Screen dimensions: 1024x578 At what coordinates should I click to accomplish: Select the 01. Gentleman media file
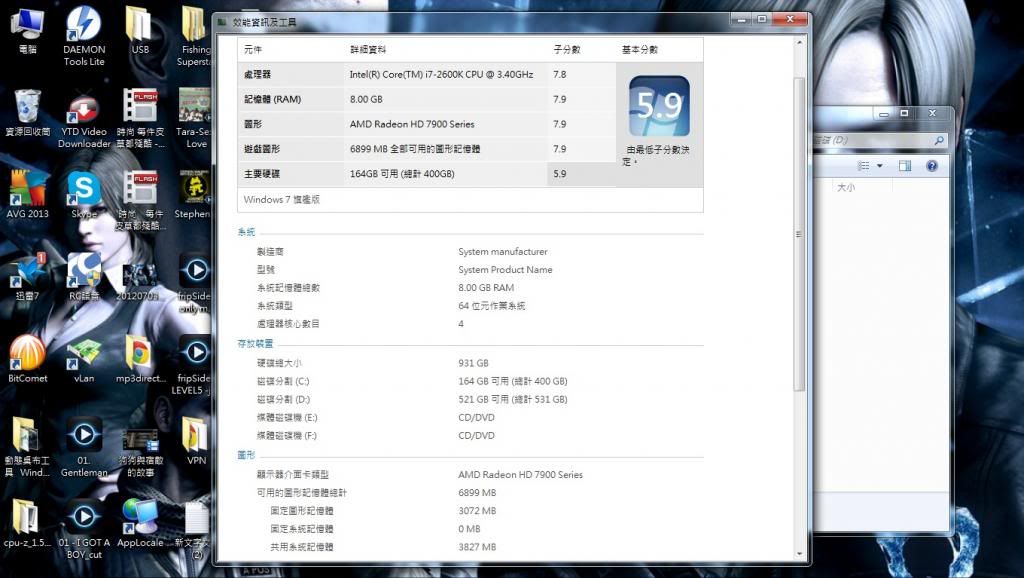click(84, 435)
